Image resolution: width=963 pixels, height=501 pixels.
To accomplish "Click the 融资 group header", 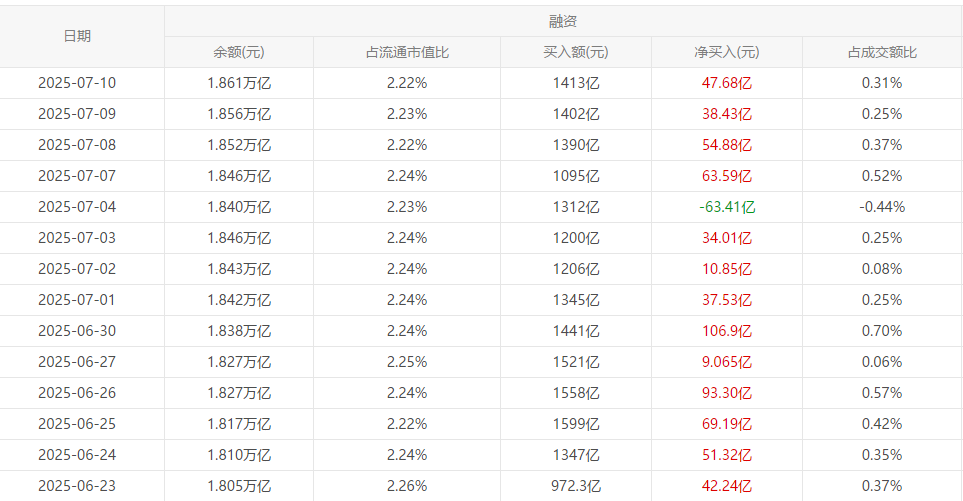I will (563, 21).
